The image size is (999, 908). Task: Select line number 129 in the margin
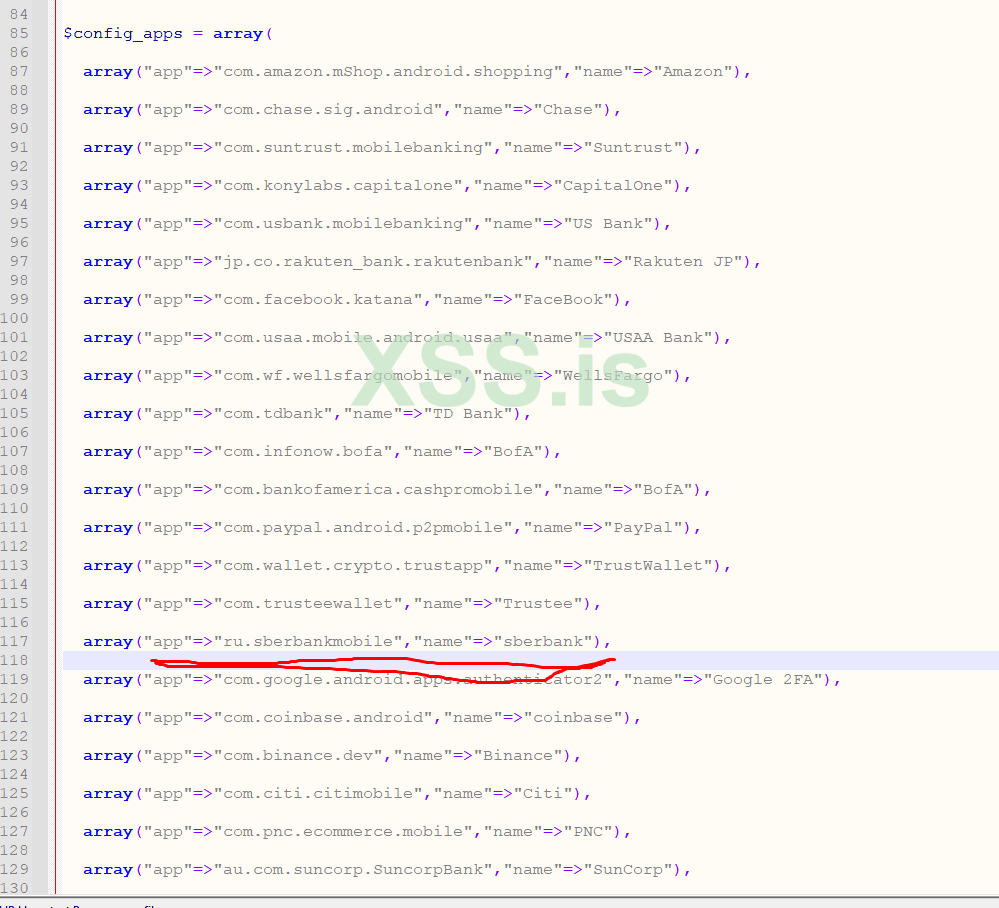15,869
